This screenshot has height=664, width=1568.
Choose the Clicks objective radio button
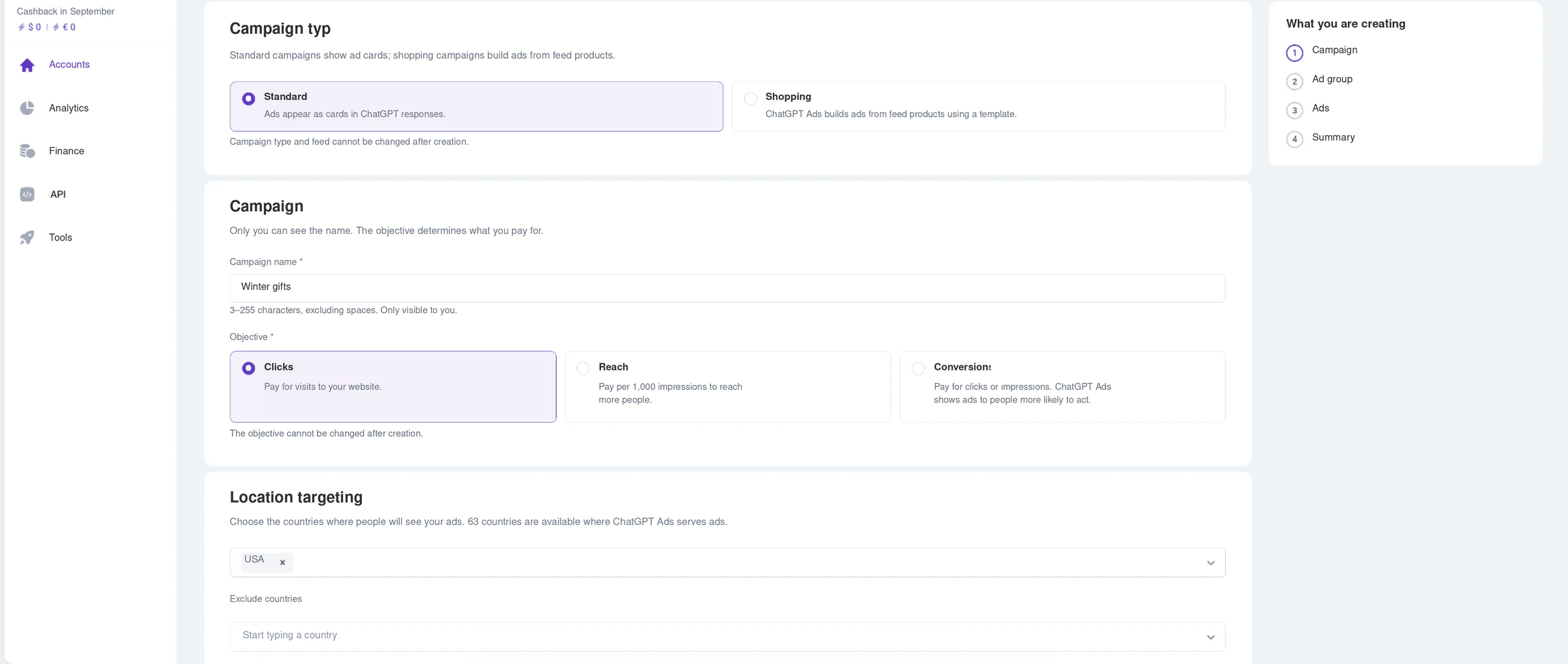coord(248,368)
